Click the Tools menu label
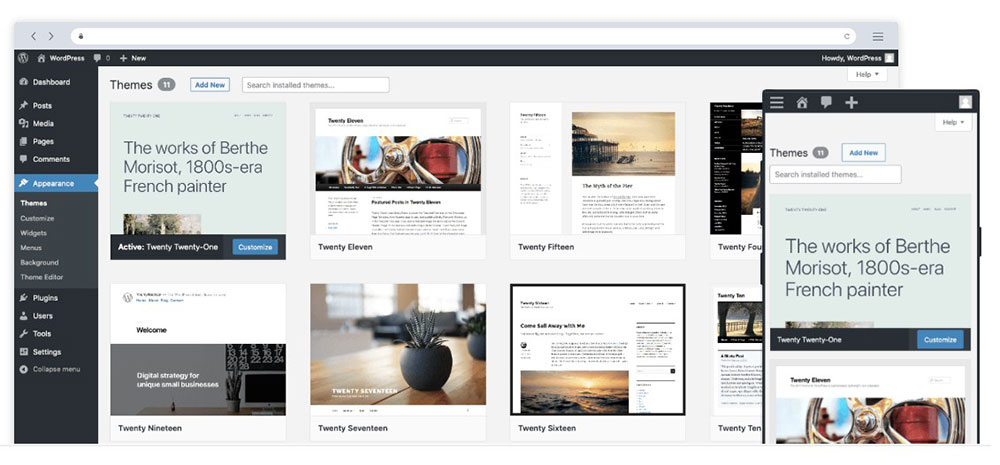 click(x=42, y=334)
